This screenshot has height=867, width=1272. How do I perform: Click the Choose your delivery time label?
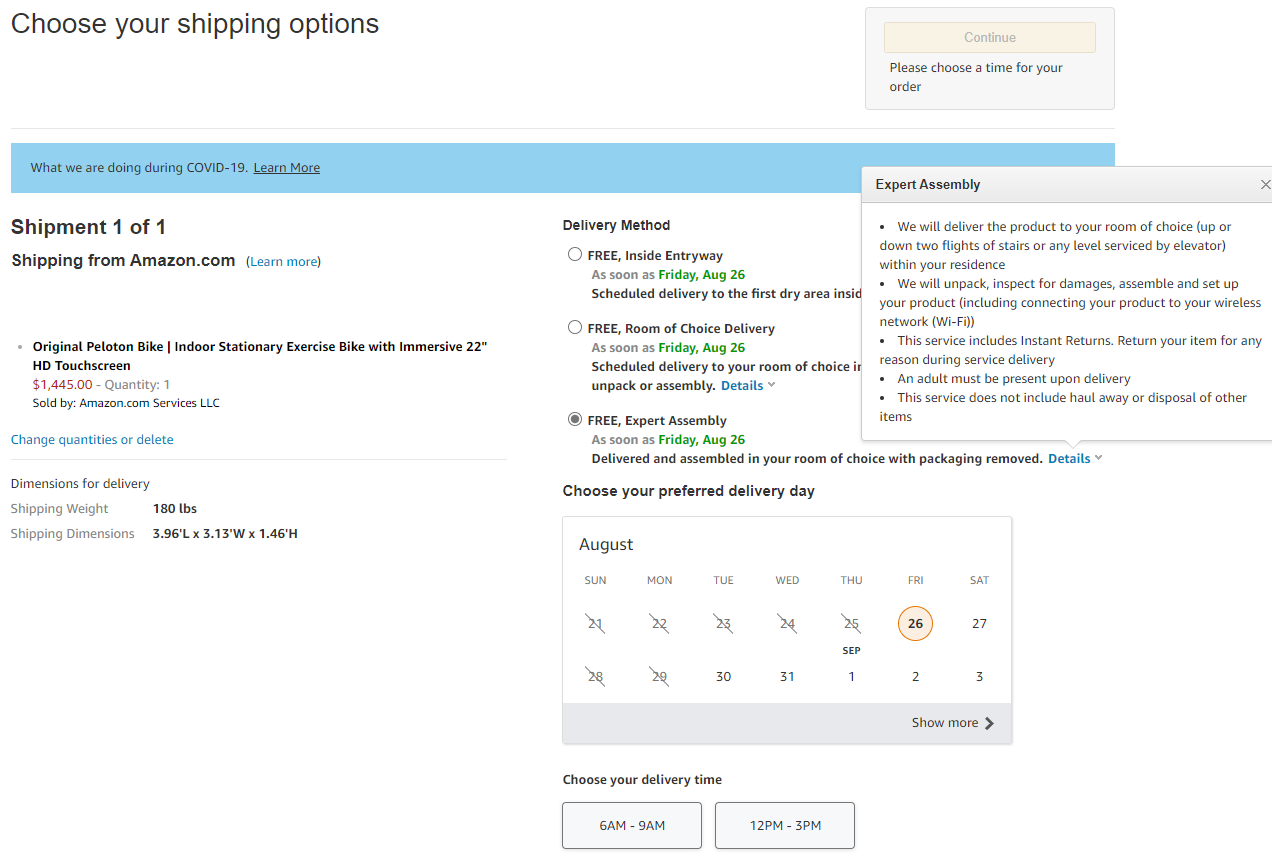tap(642, 780)
